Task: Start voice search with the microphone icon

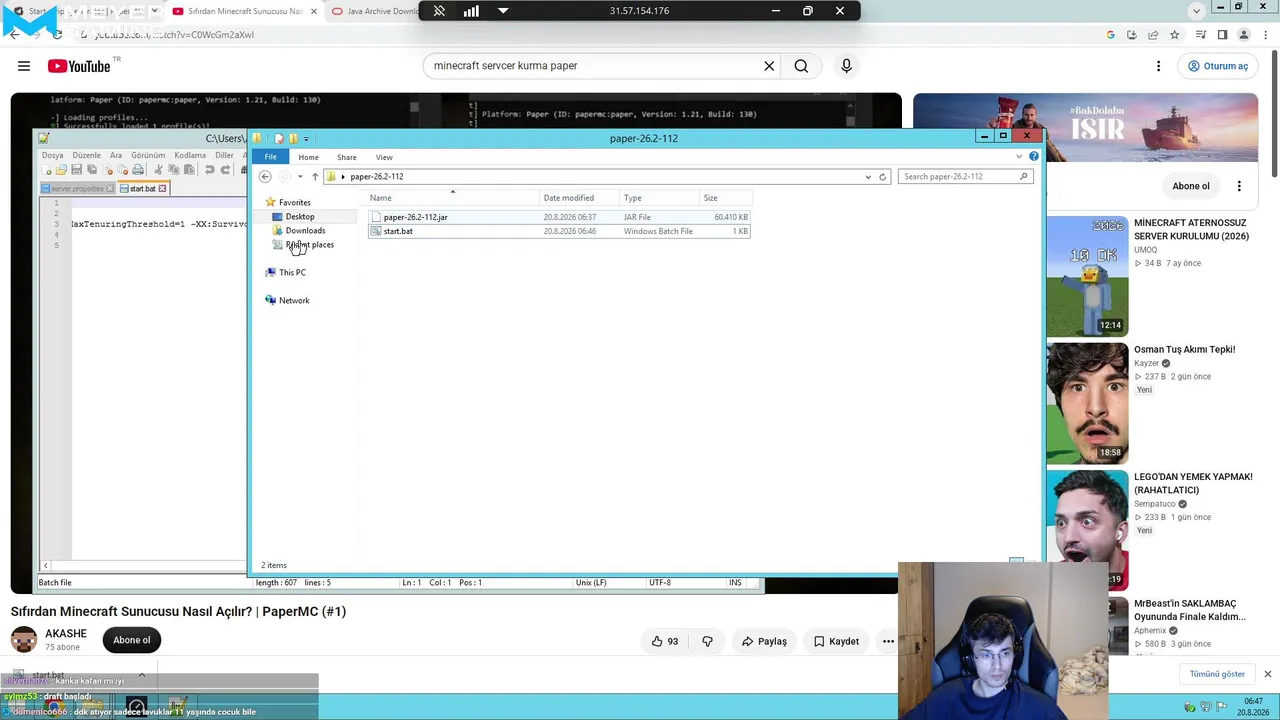Action: coord(846,66)
